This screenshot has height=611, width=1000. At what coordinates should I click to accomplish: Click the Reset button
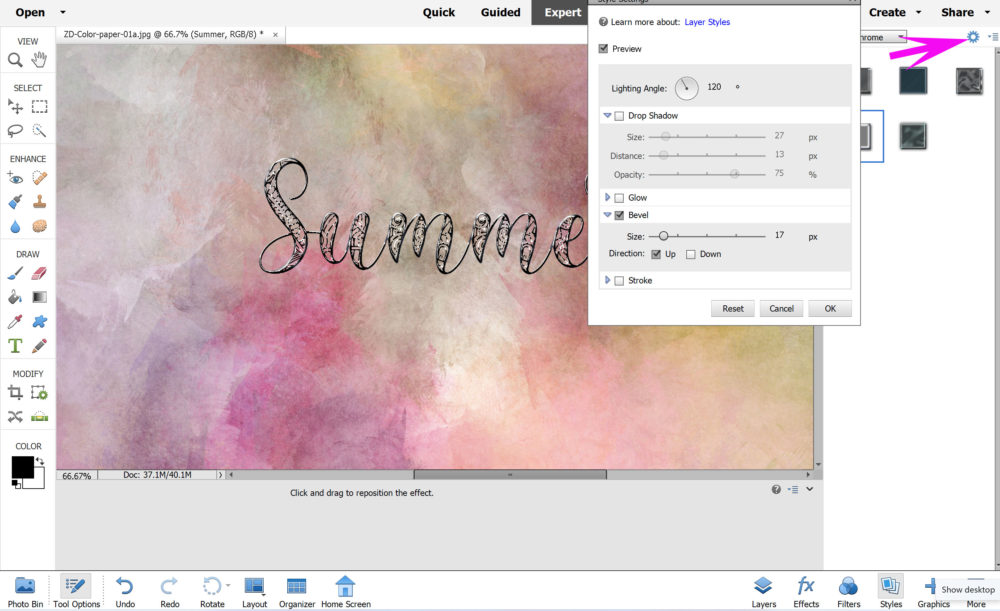pos(733,309)
